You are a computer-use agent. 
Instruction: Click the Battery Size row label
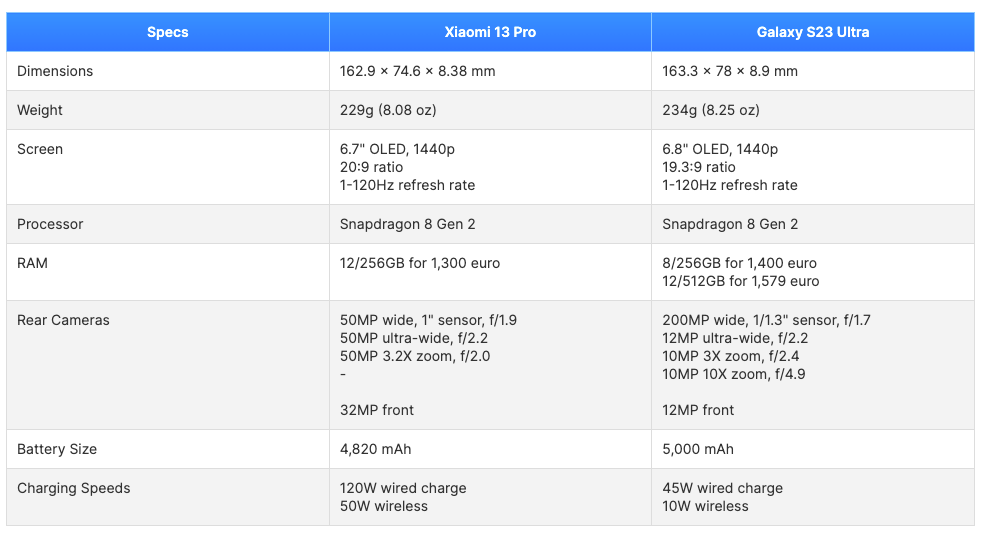(x=57, y=449)
